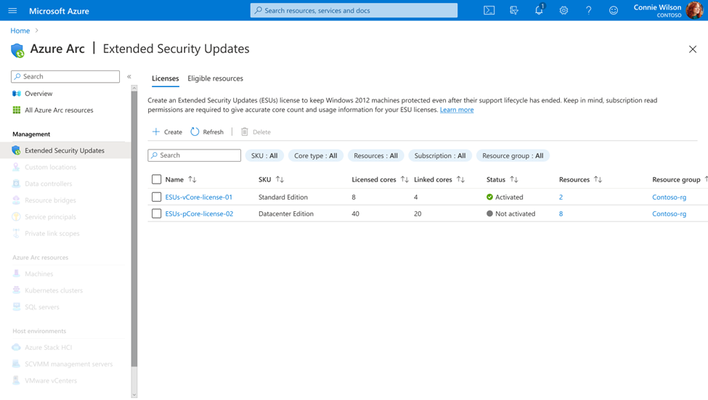708x400 pixels.
Task: Open the SKU : All filter
Action: coord(264,156)
